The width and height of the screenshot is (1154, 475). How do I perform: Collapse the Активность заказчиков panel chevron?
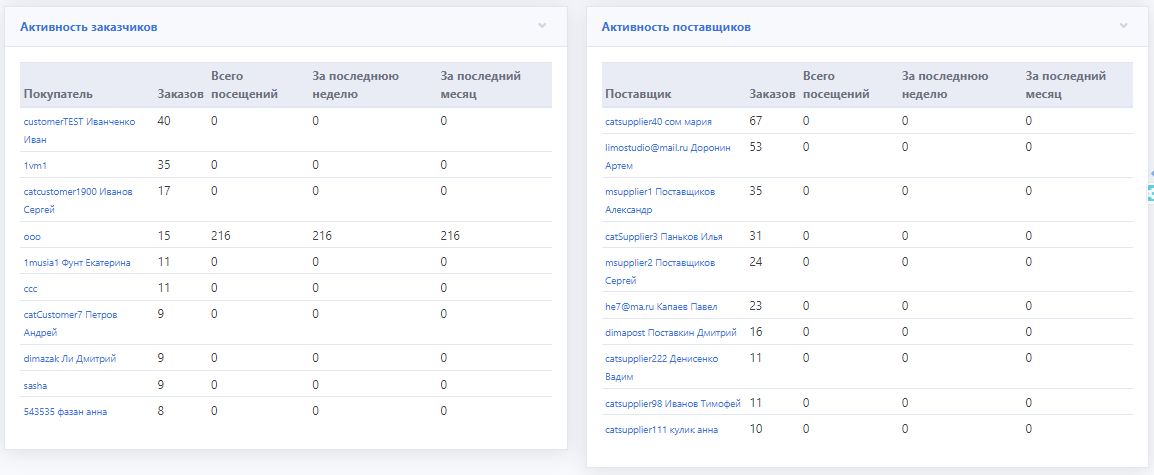pyautogui.click(x=542, y=25)
